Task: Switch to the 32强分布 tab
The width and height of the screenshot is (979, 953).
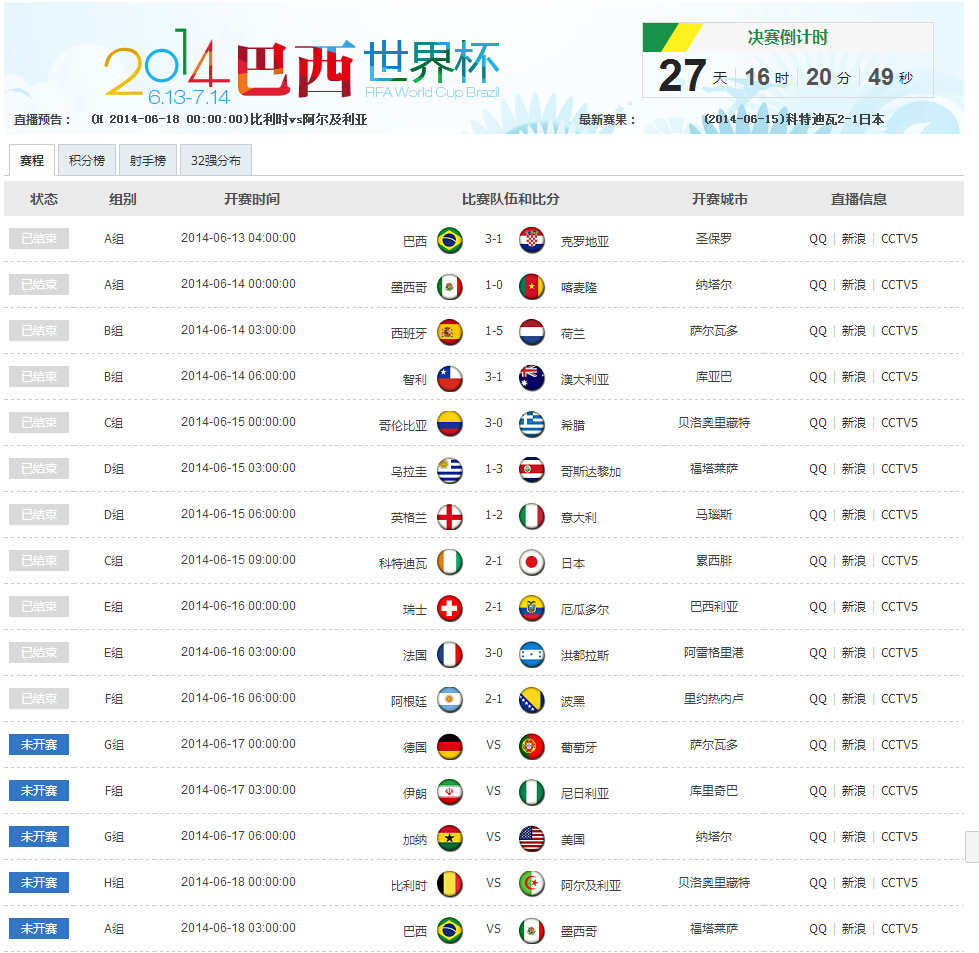Action: tap(215, 160)
